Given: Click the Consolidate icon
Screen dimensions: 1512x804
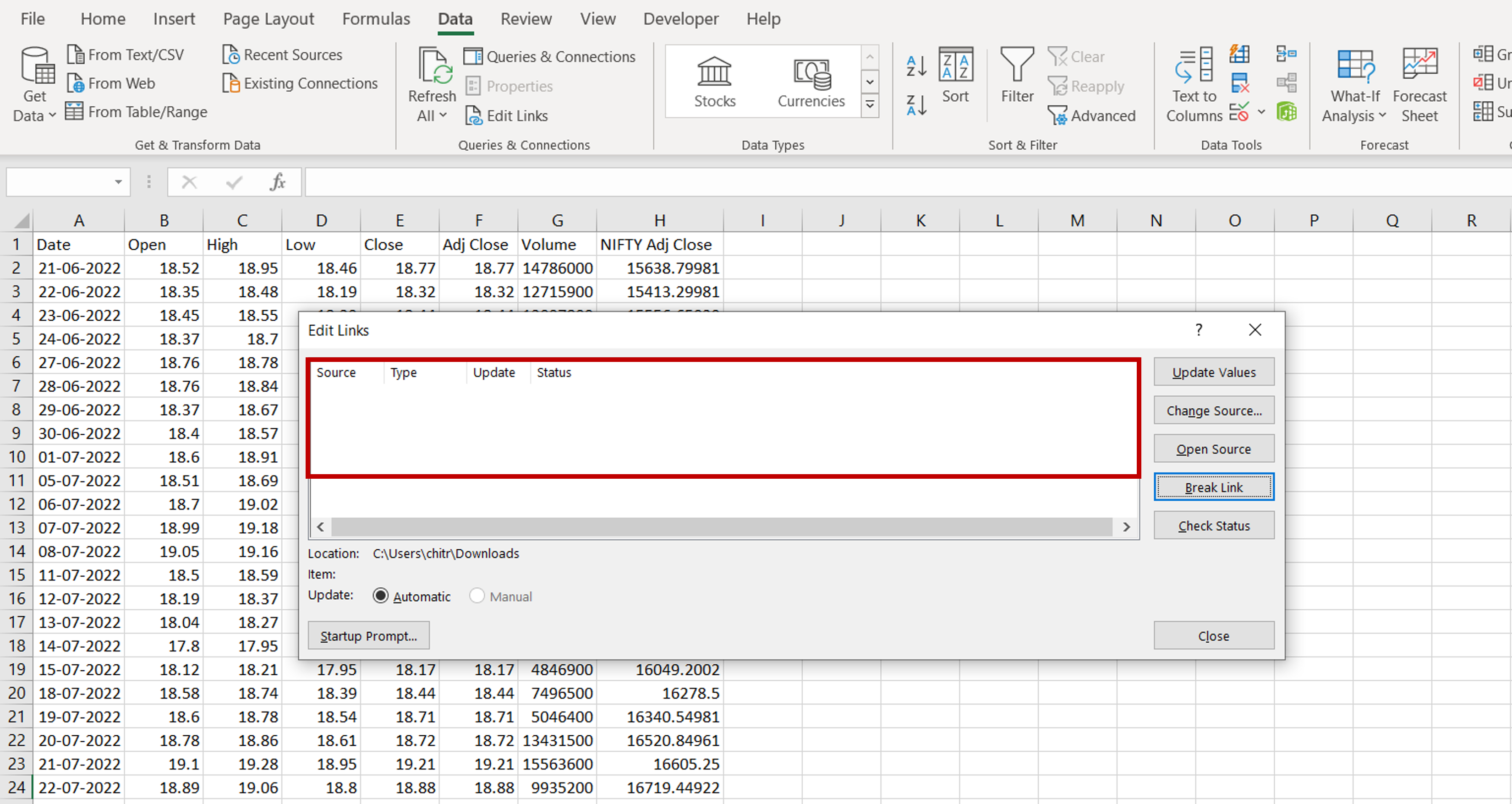Looking at the screenshot, I should 1287,54.
